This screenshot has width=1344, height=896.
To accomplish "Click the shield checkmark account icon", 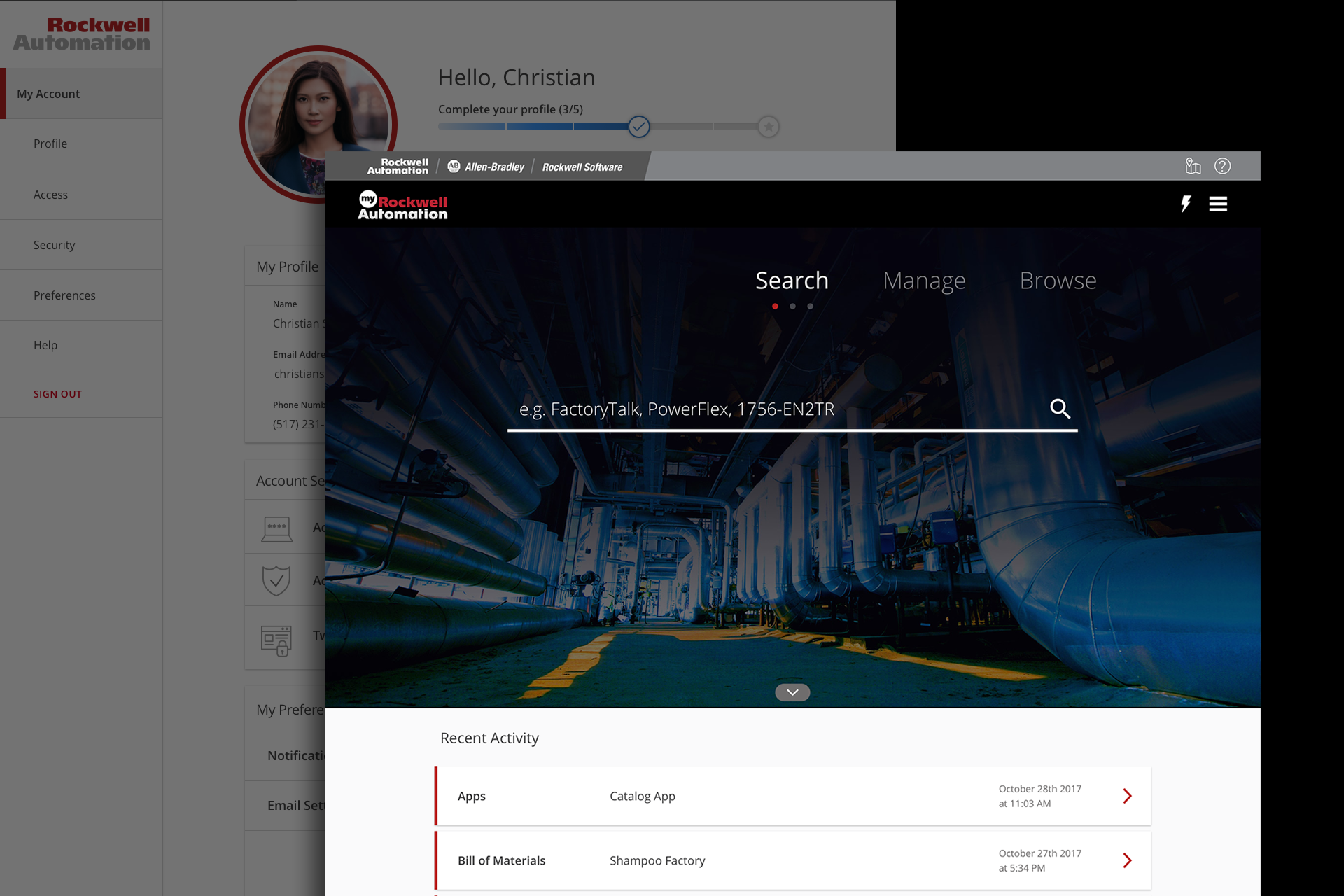I will (x=276, y=580).
